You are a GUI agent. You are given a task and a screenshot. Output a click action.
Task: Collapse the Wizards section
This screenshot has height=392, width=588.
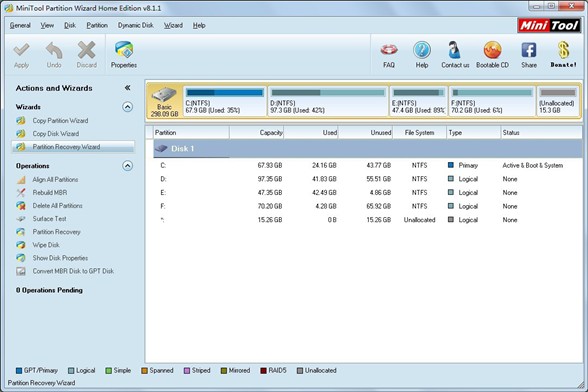pos(128,107)
